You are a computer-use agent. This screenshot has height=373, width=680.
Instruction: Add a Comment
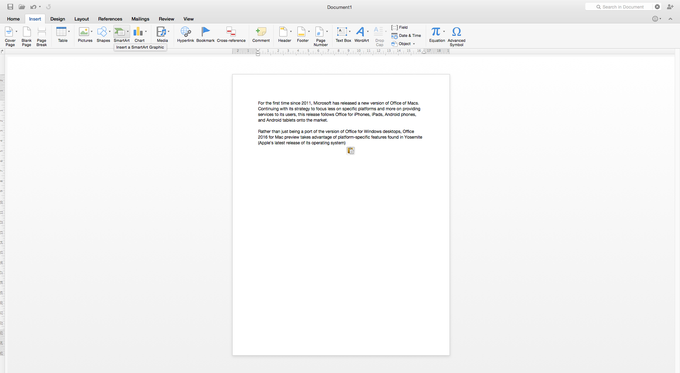261,34
